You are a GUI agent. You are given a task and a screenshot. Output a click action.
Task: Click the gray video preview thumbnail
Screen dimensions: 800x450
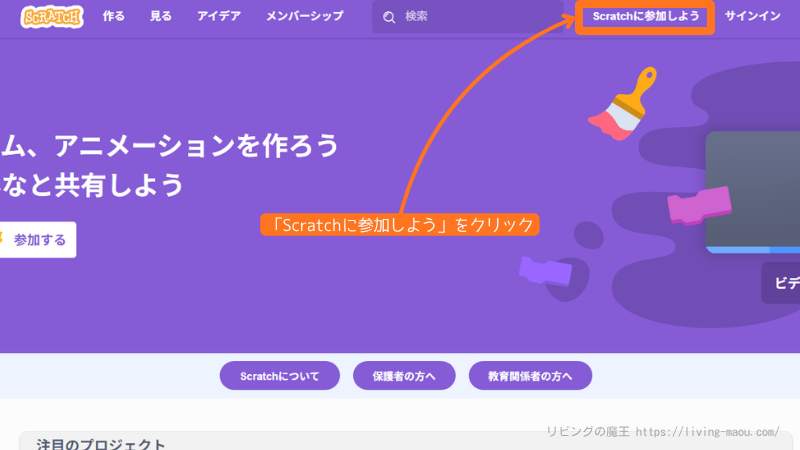[x=752, y=190]
